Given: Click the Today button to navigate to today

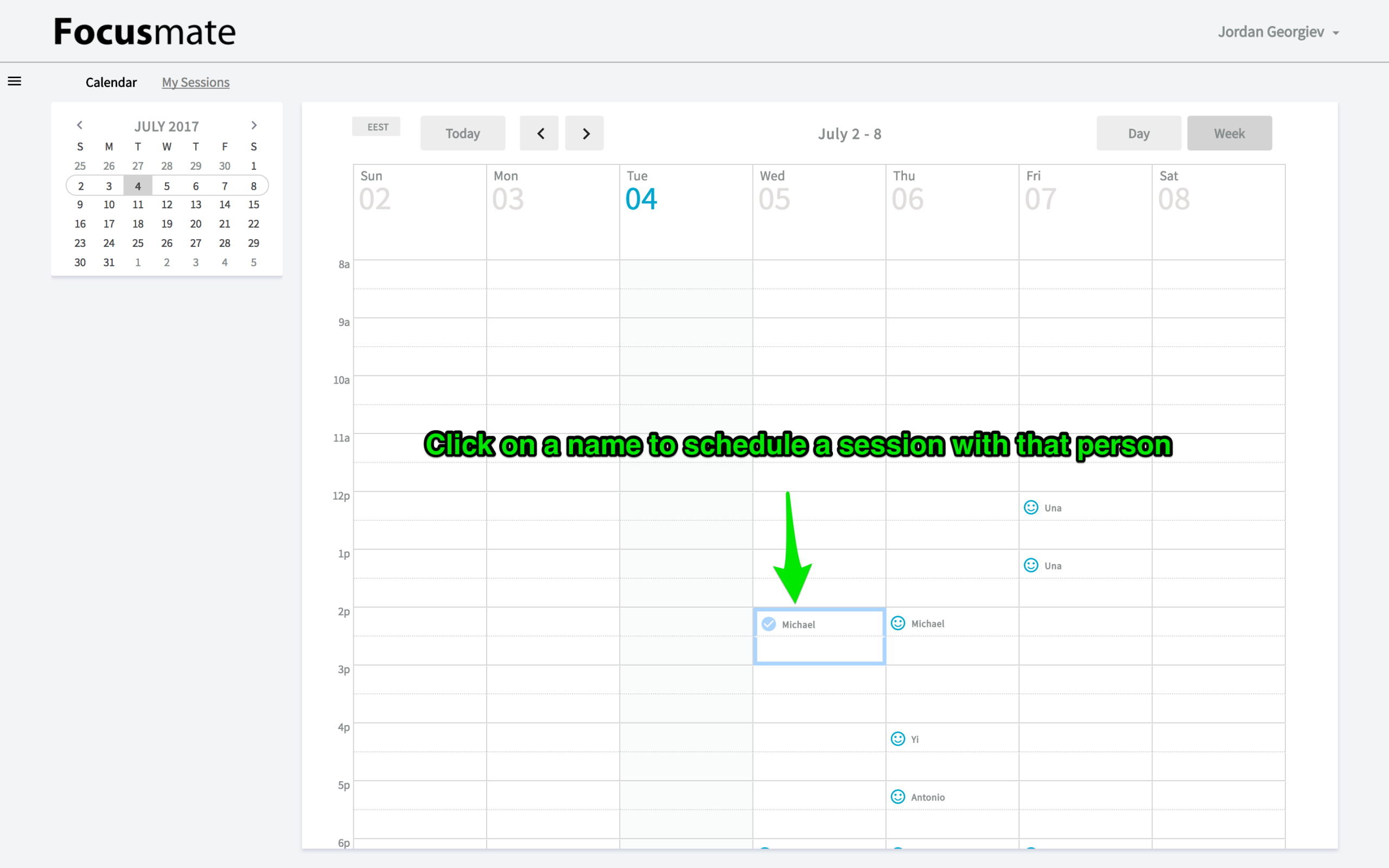Looking at the screenshot, I should click(x=462, y=133).
